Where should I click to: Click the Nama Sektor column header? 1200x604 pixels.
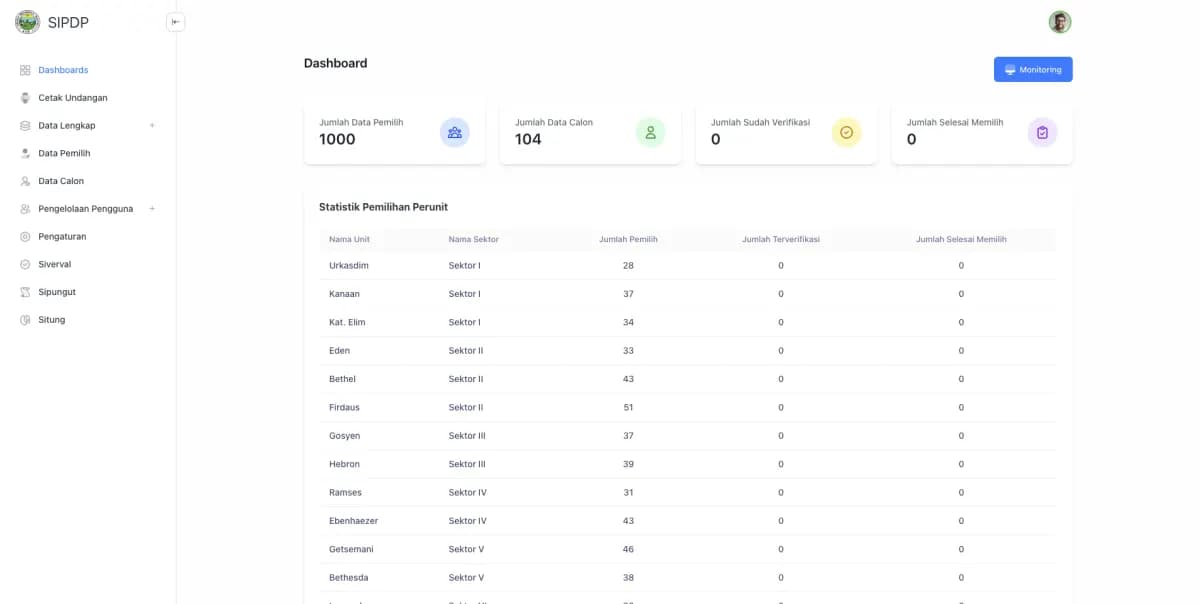pyautogui.click(x=474, y=240)
